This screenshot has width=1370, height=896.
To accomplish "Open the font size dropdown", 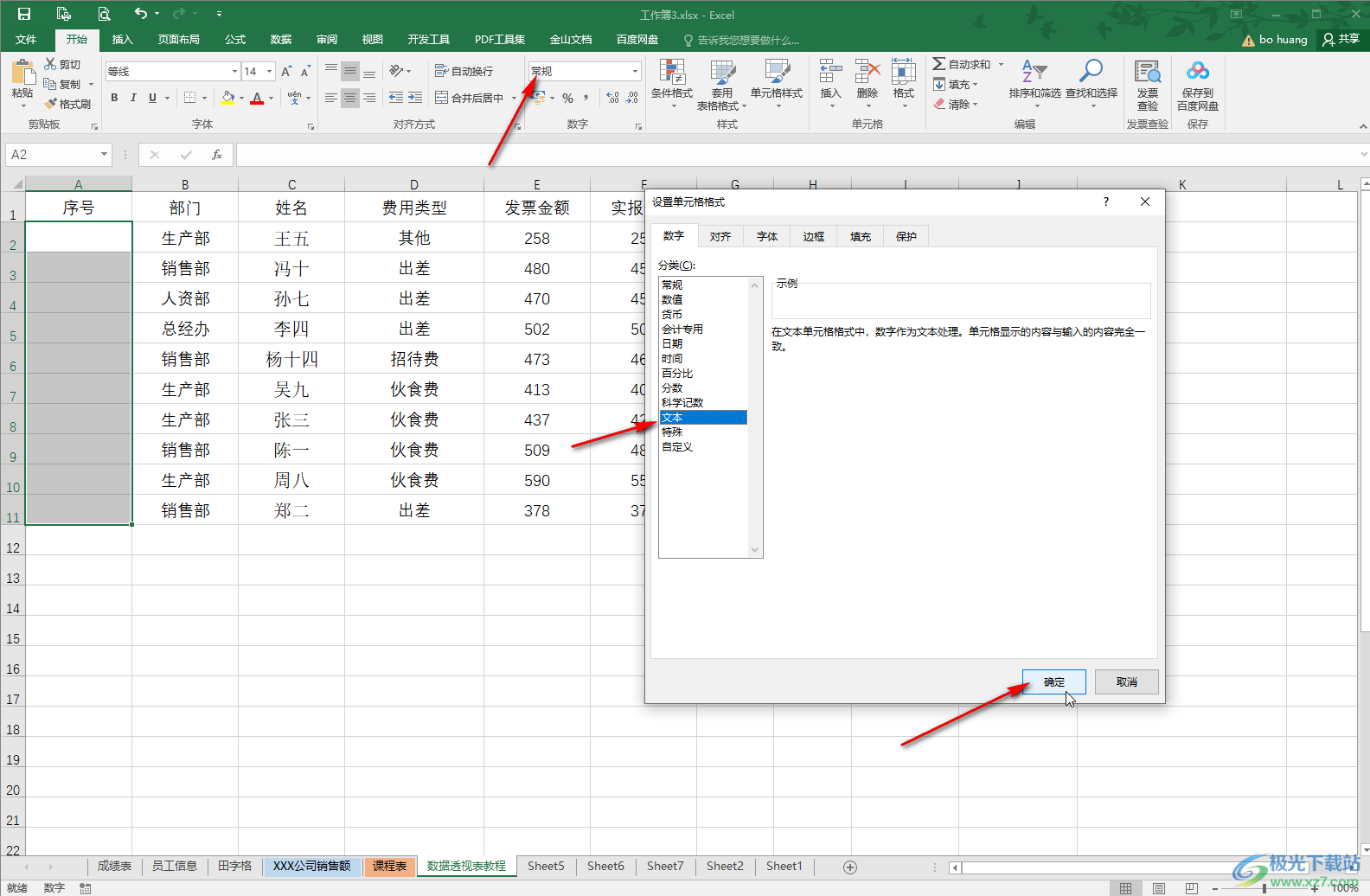I will 270,71.
